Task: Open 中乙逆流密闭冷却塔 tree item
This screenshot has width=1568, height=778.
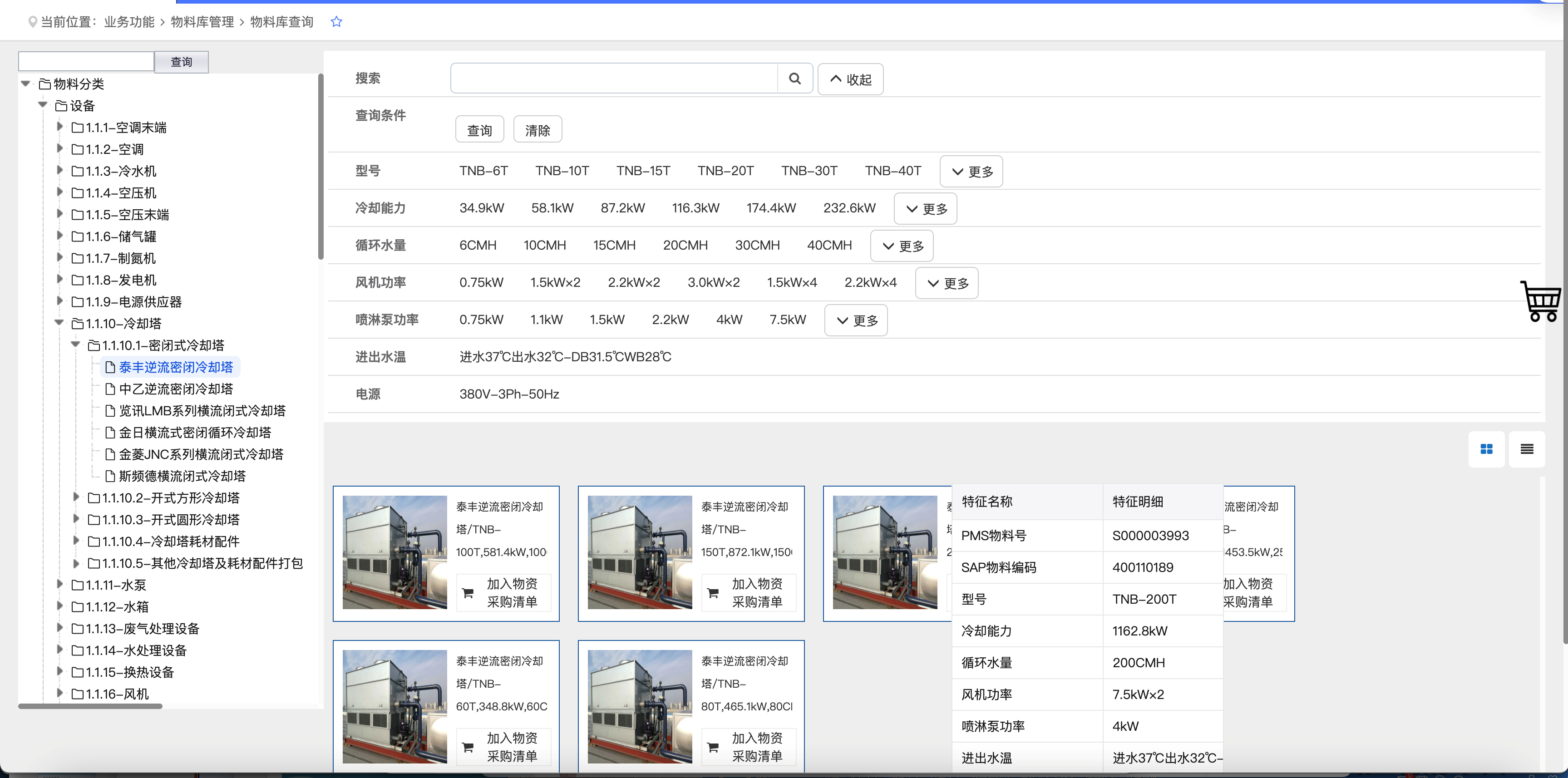Action: [x=175, y=389]
